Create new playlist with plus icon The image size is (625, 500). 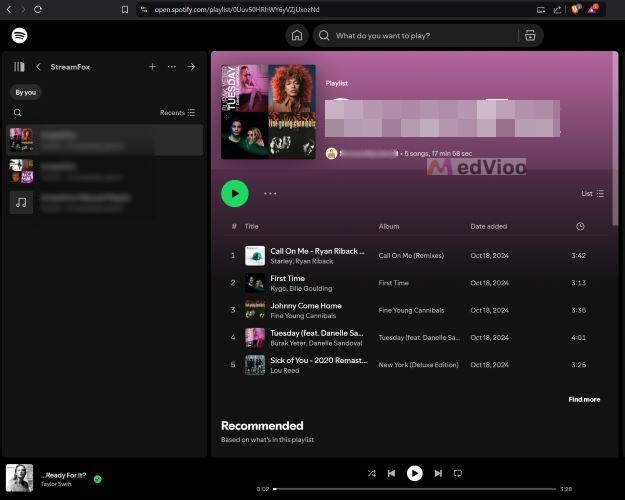pyautogui.click(x=152, y=67)
